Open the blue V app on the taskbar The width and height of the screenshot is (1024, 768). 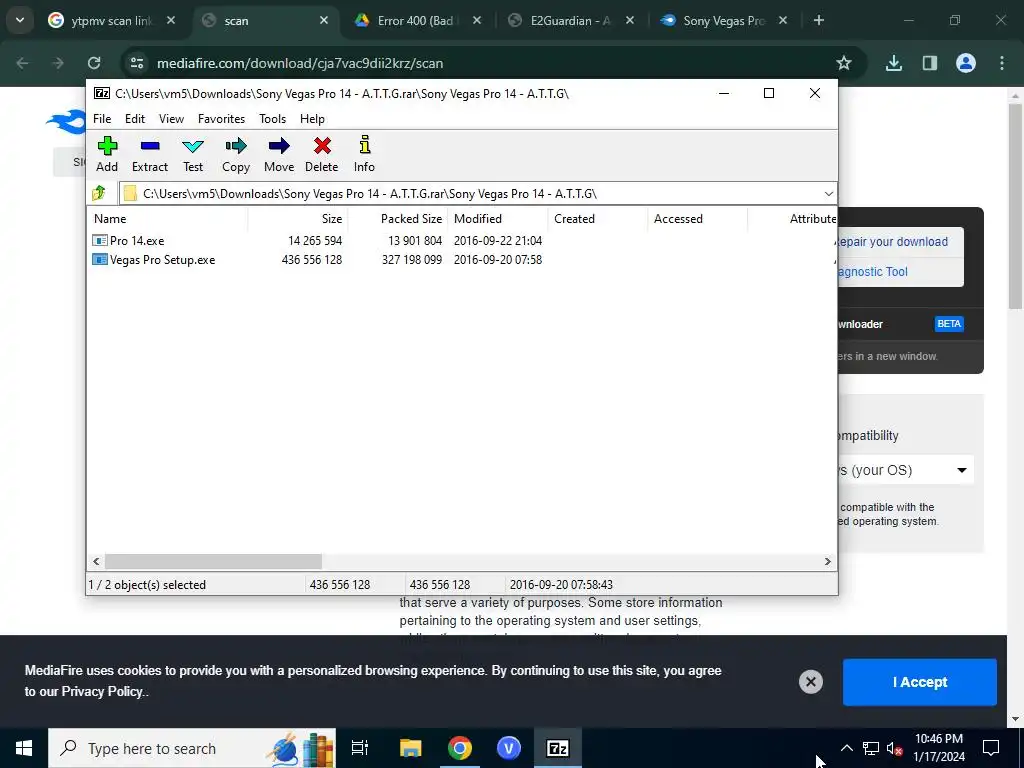(508, 748)
